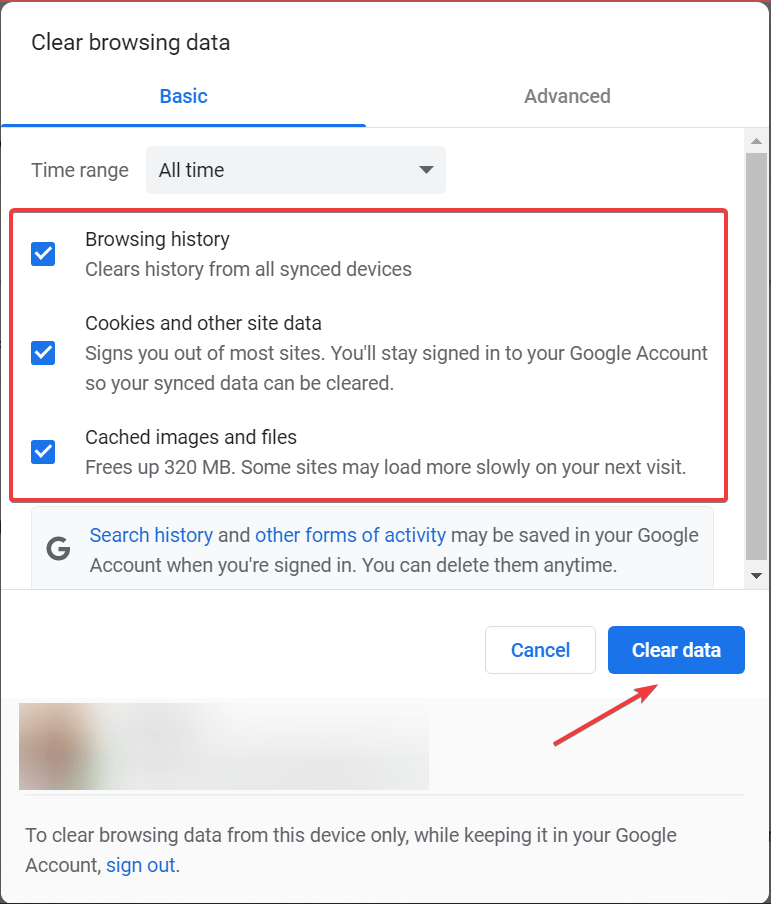Click the blurred account profile area
This screenshot has height=904, width=771.
pos(224,746)
